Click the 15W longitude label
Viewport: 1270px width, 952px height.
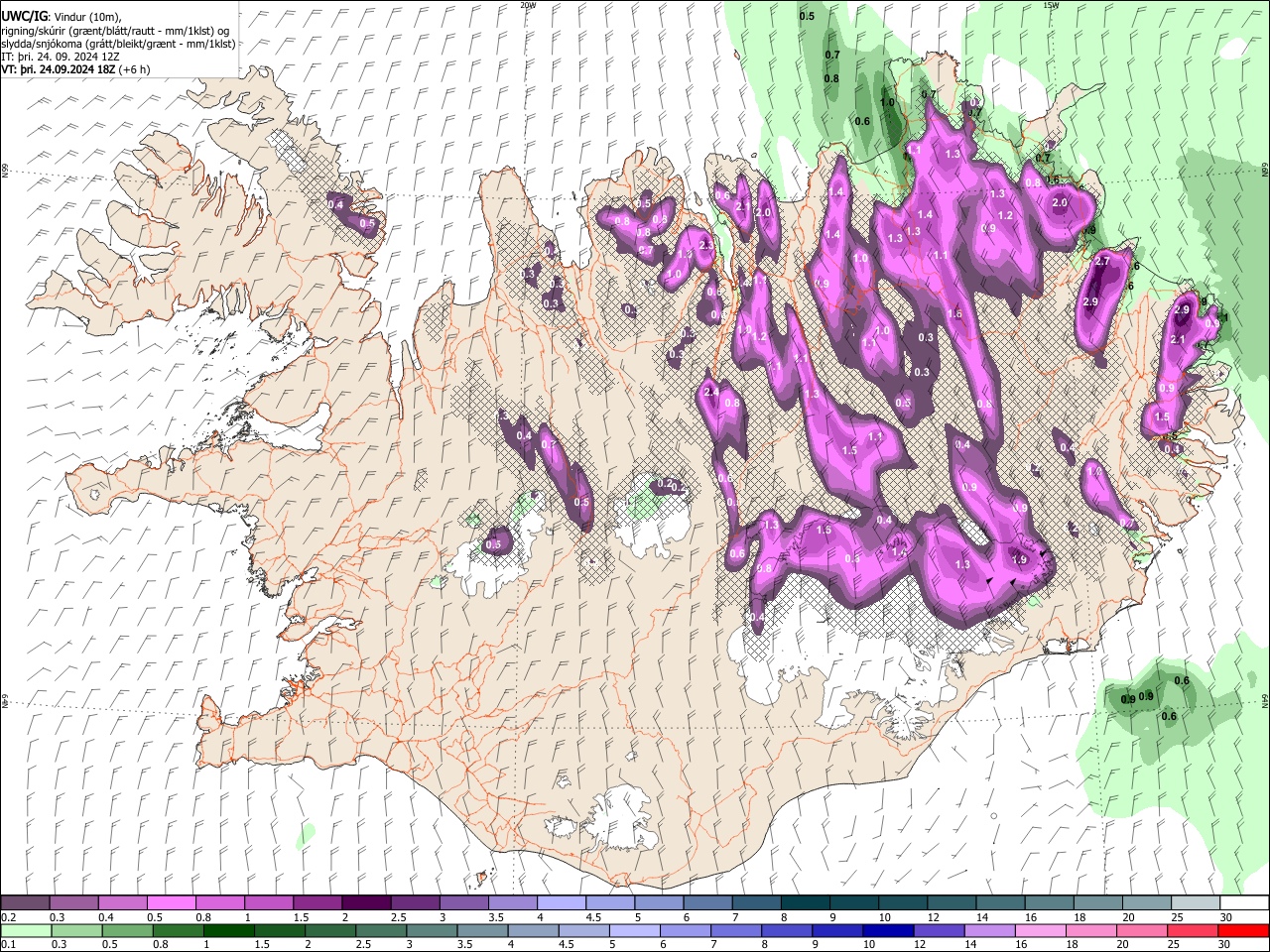point(1051,5)
